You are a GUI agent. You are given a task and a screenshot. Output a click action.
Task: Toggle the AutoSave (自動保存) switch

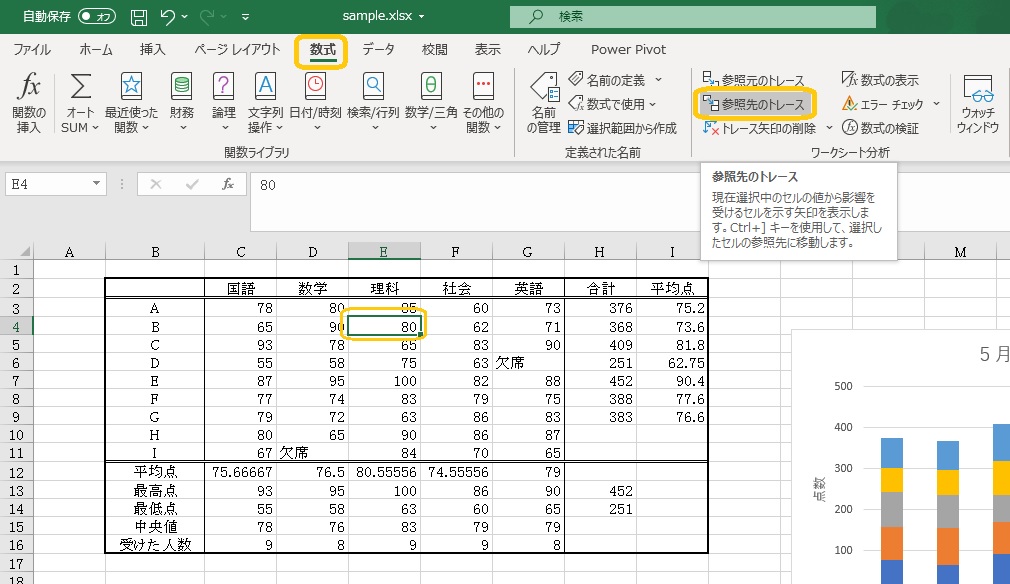97,17
